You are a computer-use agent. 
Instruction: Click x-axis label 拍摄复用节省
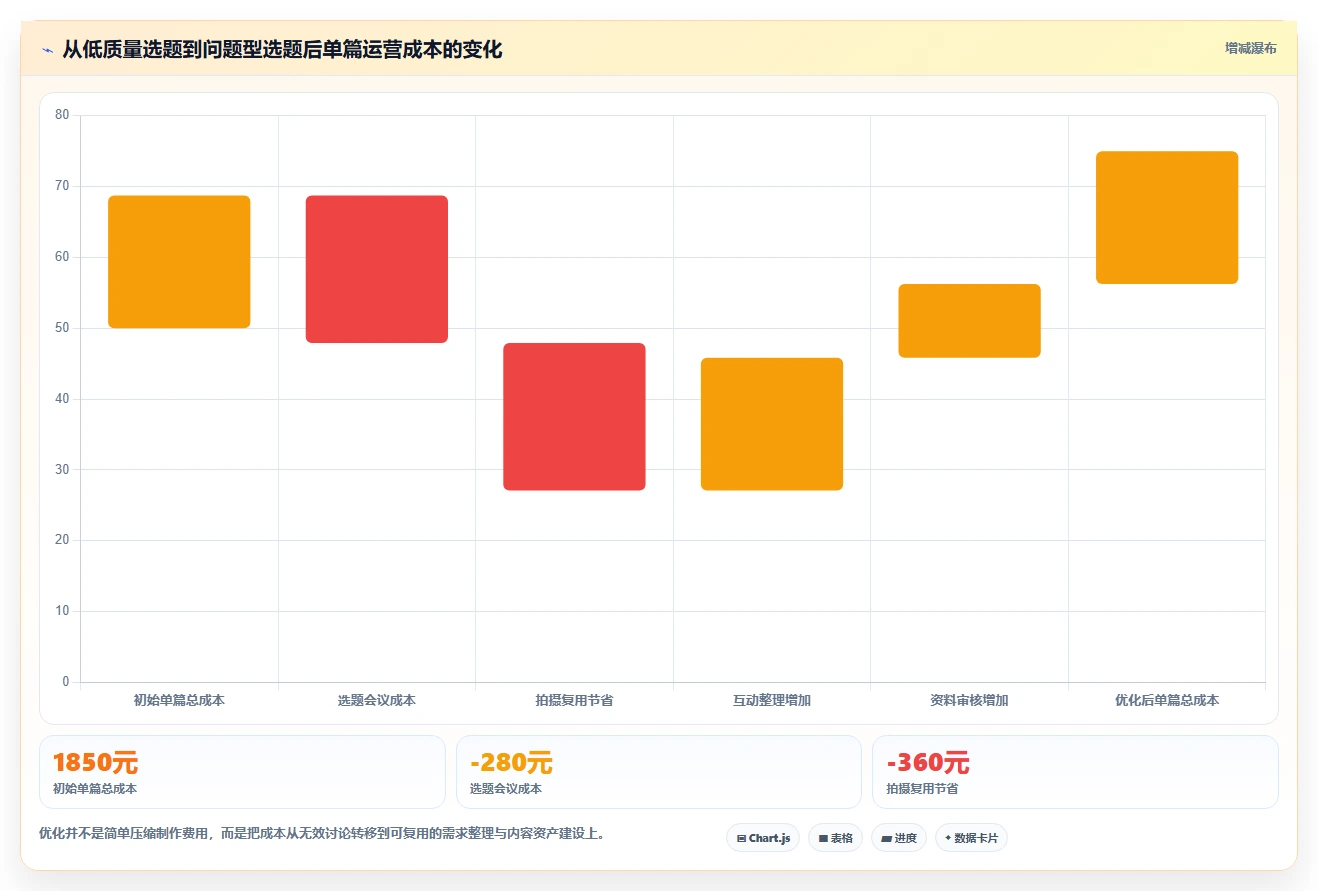(574, 700)
